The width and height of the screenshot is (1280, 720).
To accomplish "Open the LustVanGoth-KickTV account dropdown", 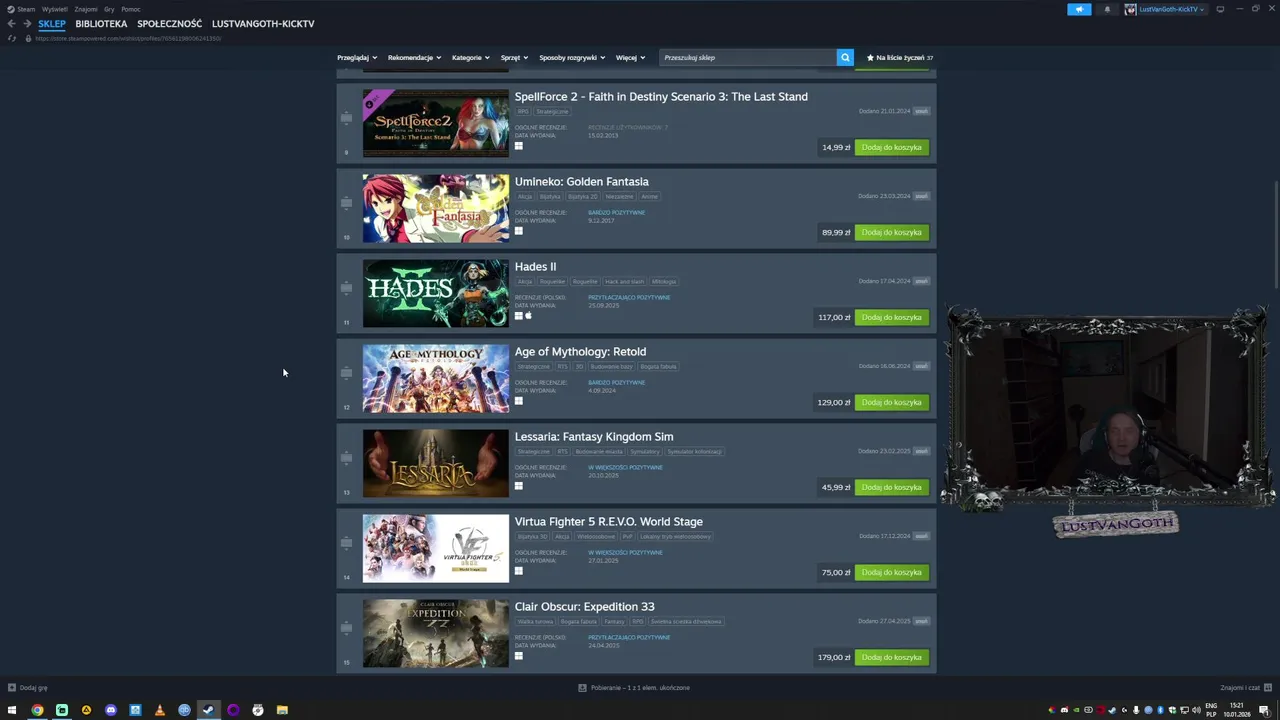I will 1171,9.
